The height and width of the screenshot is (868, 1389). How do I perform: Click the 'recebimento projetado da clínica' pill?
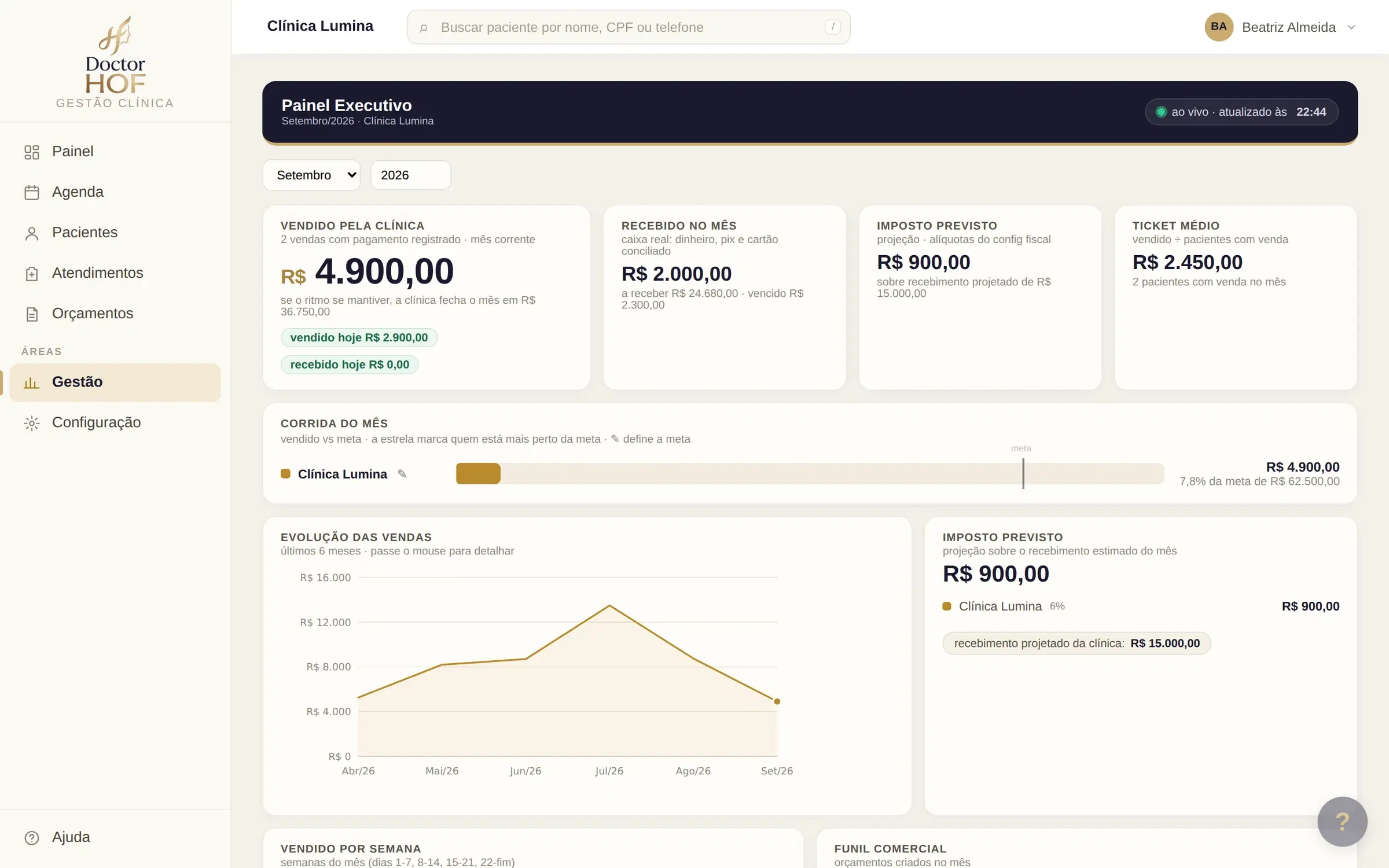click(1076, 643)
